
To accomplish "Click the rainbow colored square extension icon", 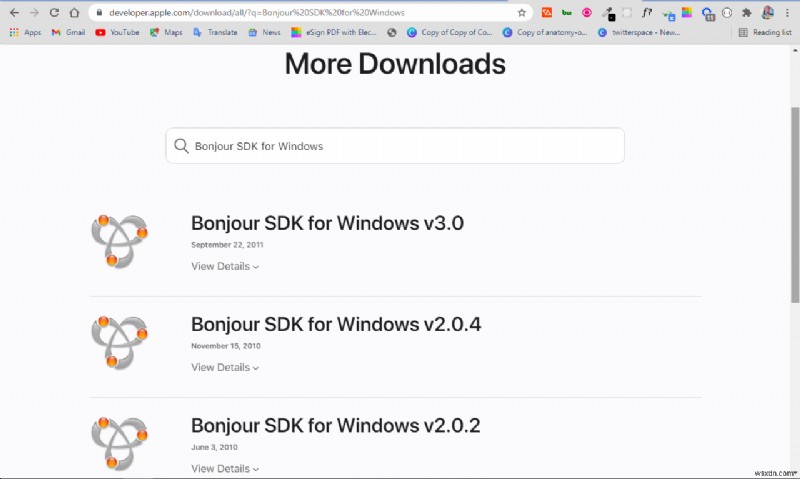I will point(687,12).
